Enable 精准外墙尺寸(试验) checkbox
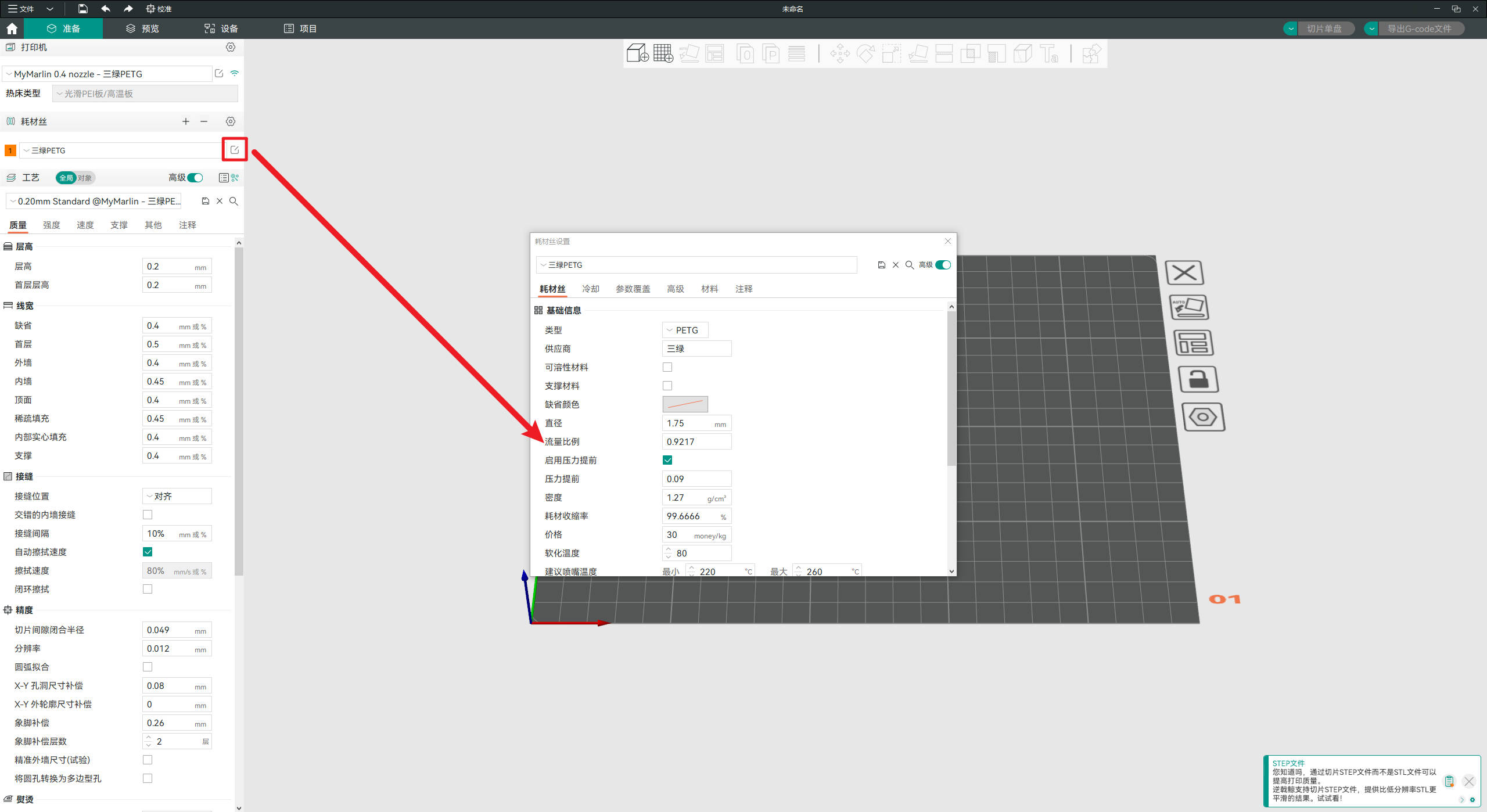Viewport: 1487px width, 812px height. point(148,760)
